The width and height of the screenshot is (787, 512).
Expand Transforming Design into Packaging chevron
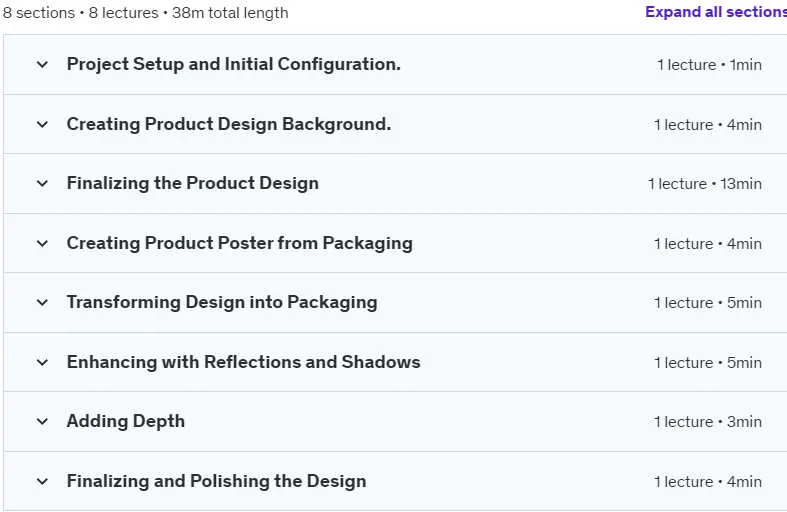43,303
